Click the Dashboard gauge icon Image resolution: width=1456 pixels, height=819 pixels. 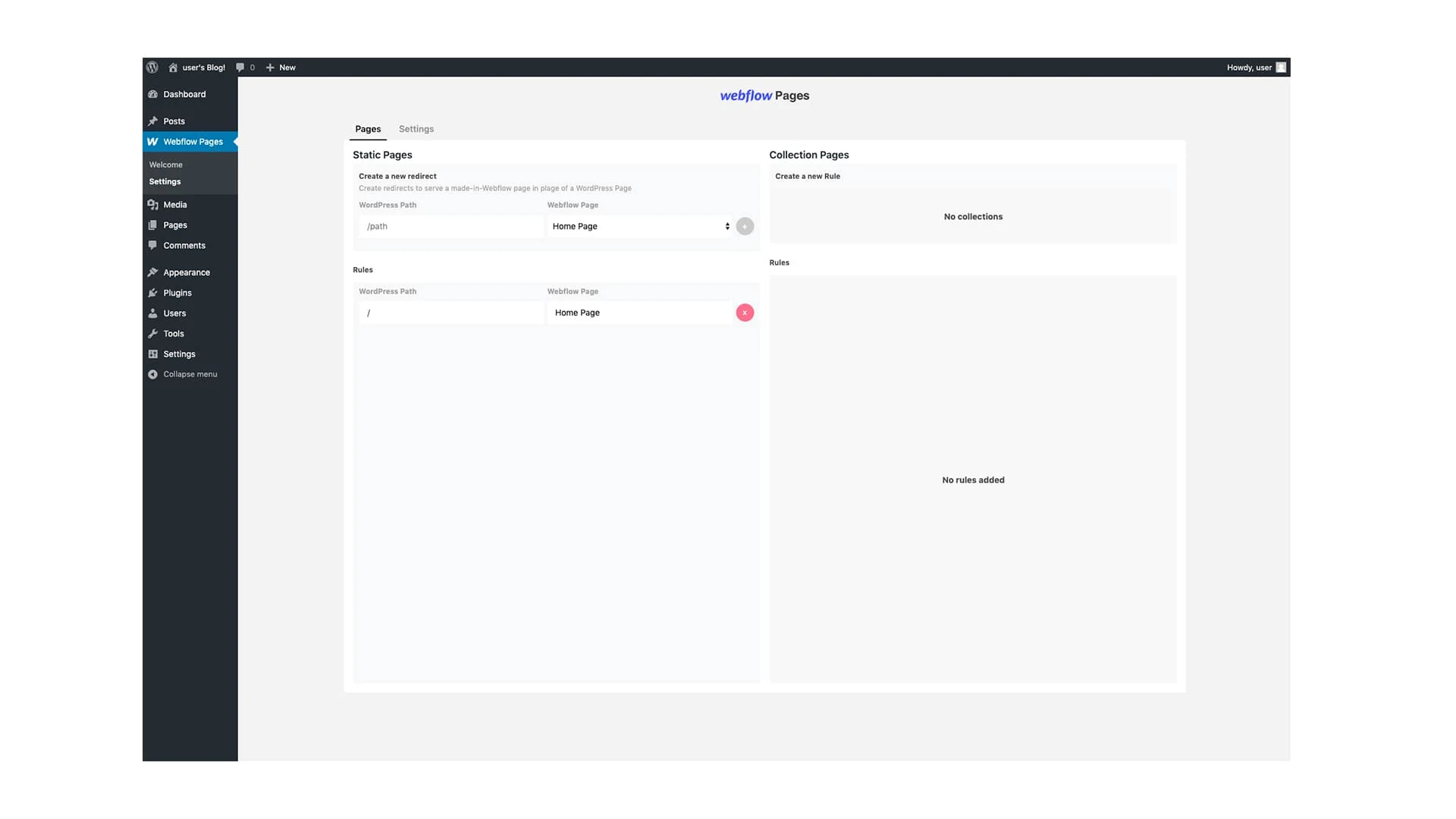(x=152, y=94)
